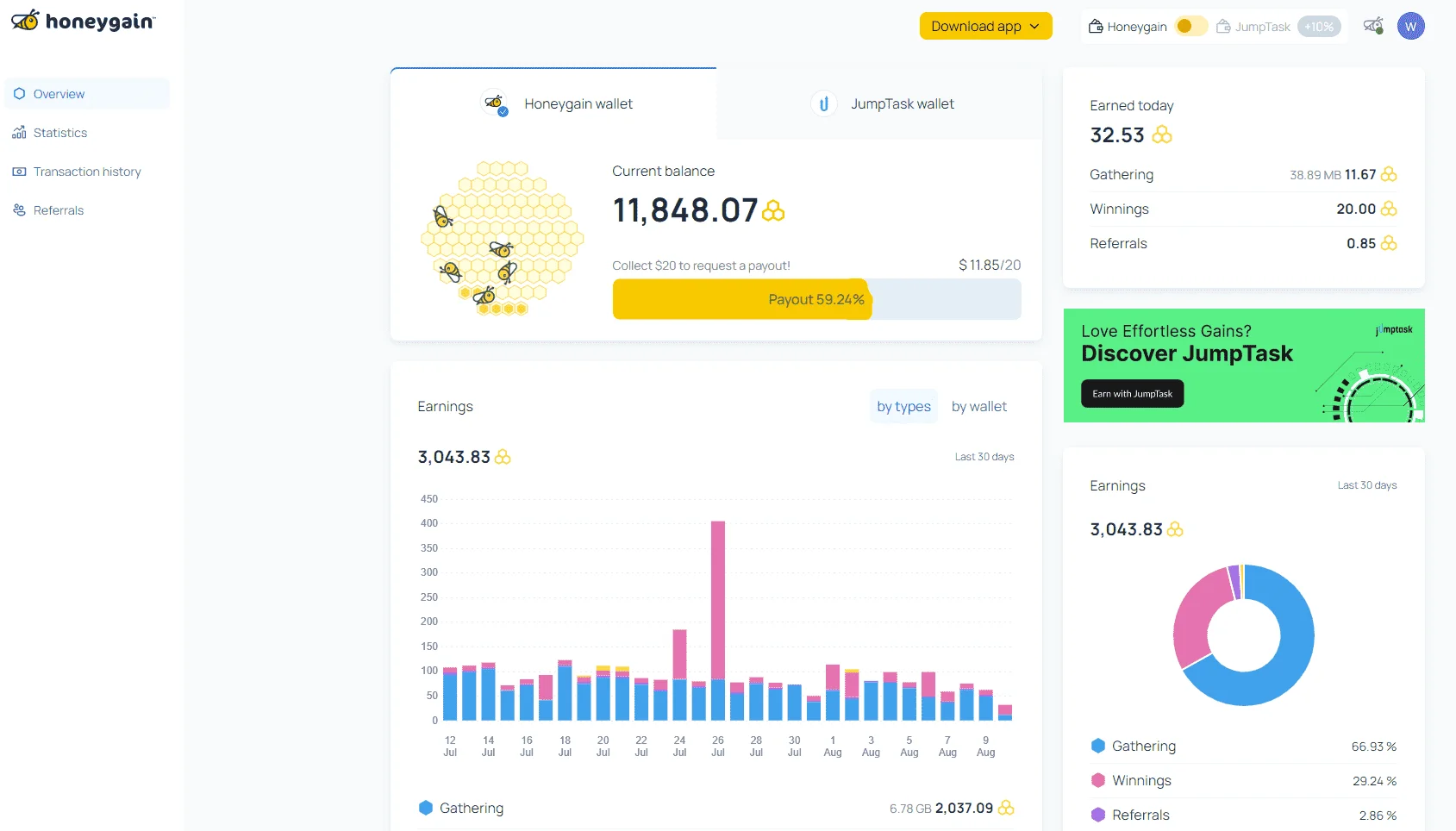Click 'Collect $20 to request a payout!' text
The height and width of the screenshot is (831, 1456).
pyautogui.click(x=701, y=266)
